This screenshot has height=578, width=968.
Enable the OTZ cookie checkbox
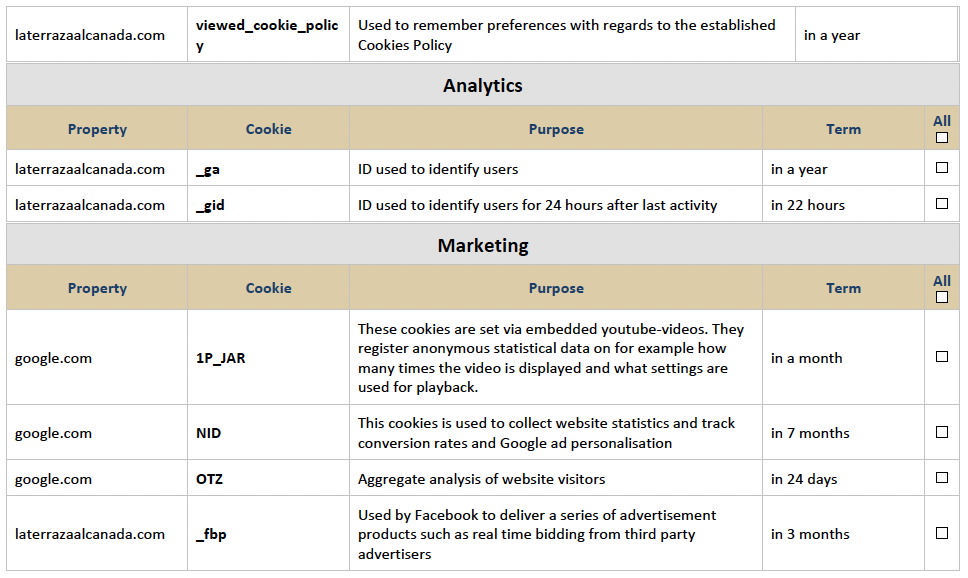click(941, 477)
